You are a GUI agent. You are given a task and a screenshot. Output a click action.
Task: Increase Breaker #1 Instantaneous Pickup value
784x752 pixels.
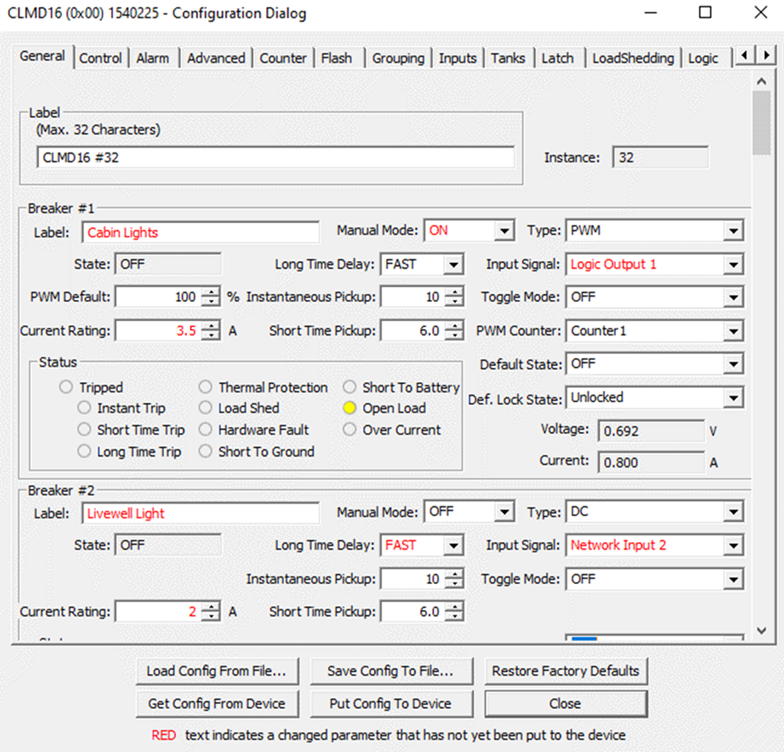click(454, 292)
